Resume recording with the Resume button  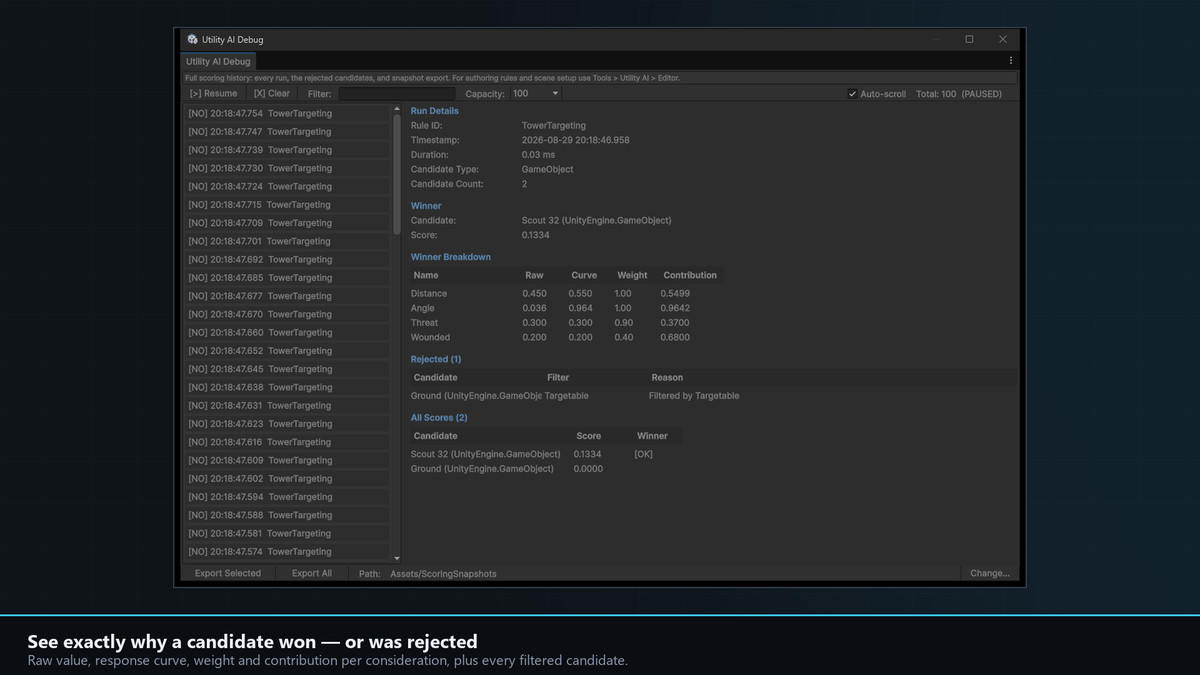point(214,94)
